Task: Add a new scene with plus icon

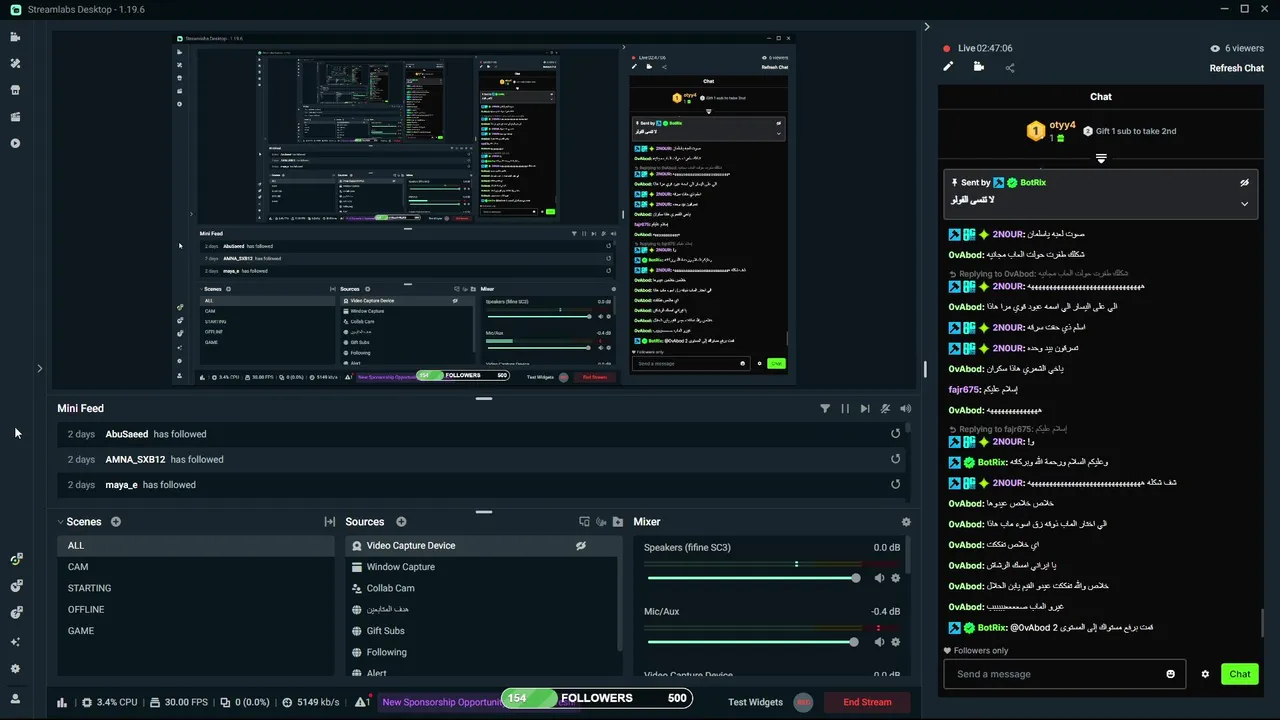Action: click(x=116, y=522)
